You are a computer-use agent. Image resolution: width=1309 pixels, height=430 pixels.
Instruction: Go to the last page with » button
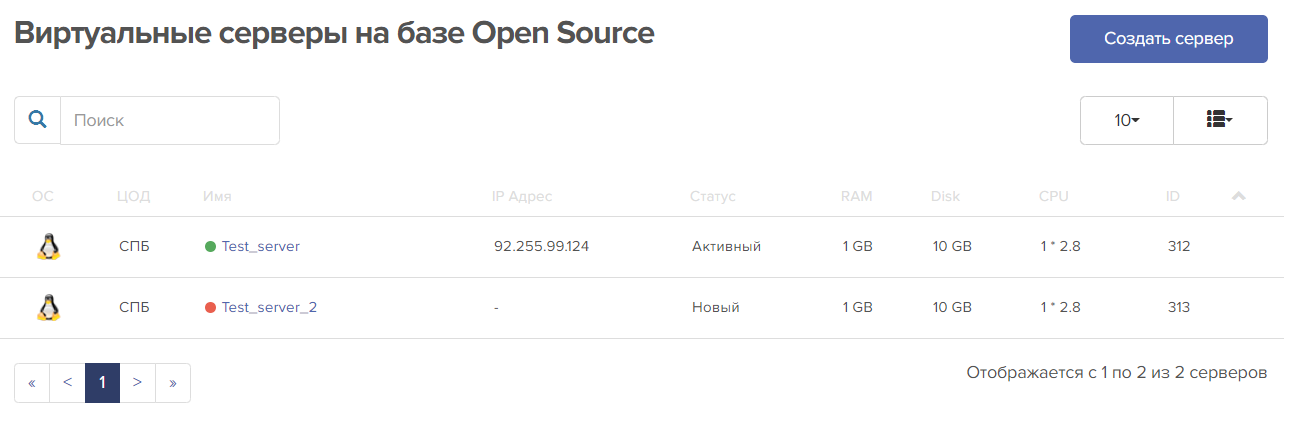click(x=173, y=382)
